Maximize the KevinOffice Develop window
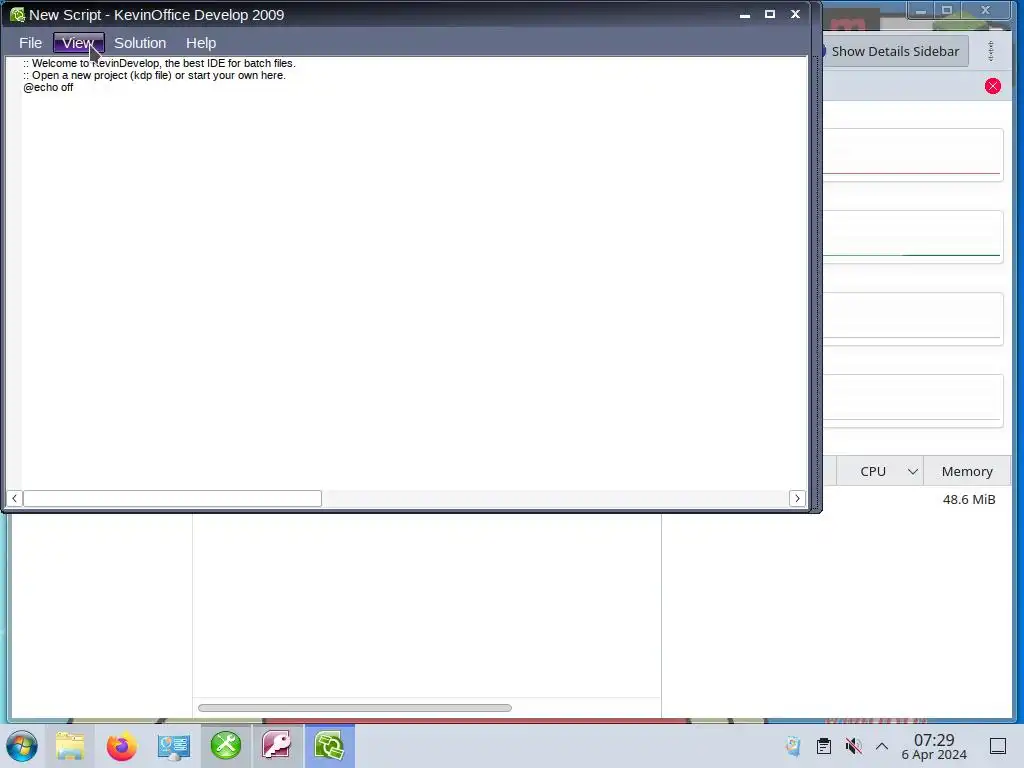 (x=770, y=14)
